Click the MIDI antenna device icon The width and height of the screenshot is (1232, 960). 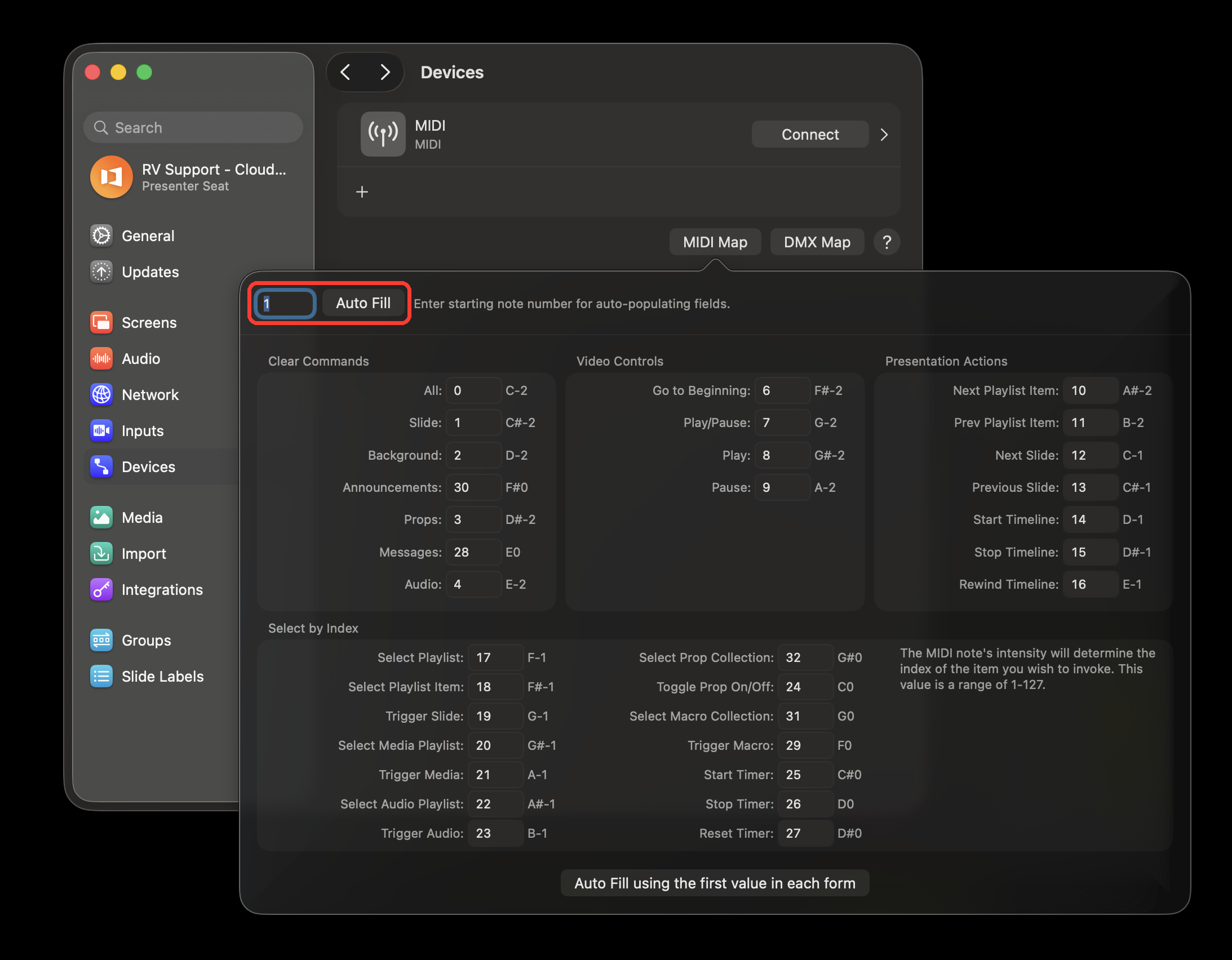click(x=383, y=134)
